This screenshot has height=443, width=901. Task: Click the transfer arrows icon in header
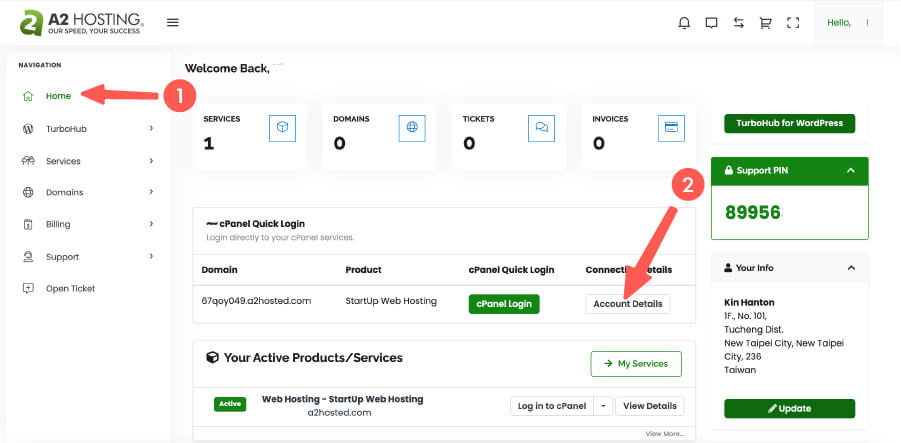[739, 23]
